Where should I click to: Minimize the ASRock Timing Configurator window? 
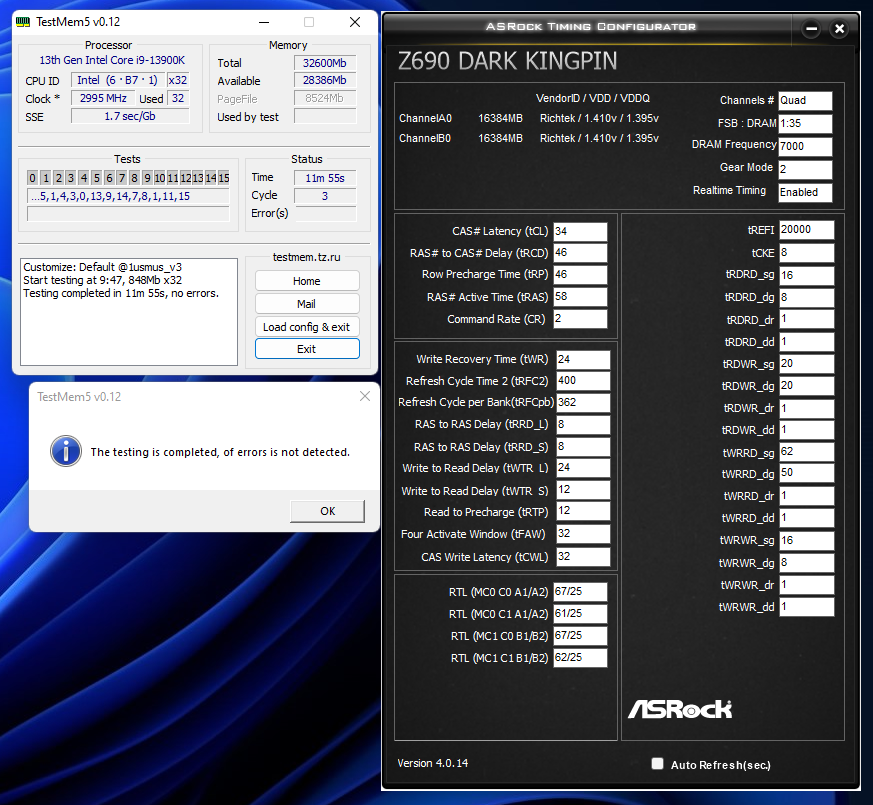811,28
